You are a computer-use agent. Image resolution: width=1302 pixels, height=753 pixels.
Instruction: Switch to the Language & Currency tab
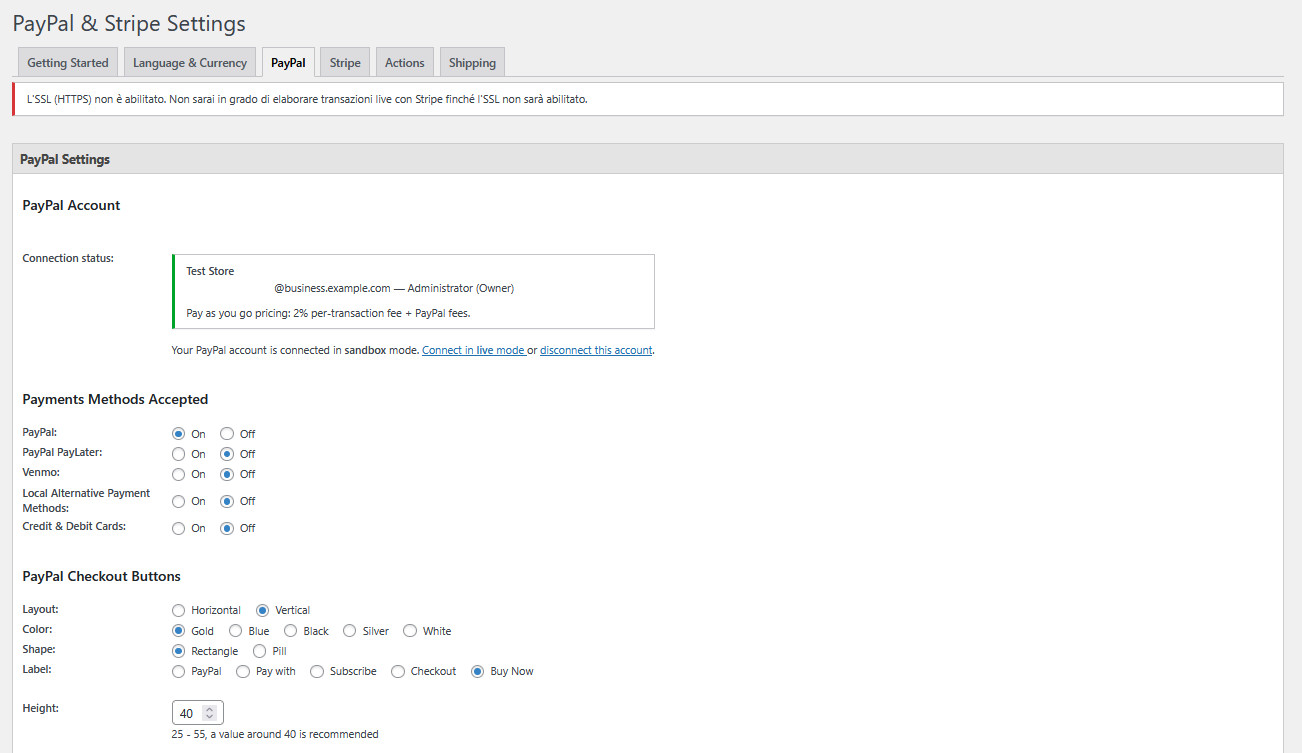click(189, 61)
